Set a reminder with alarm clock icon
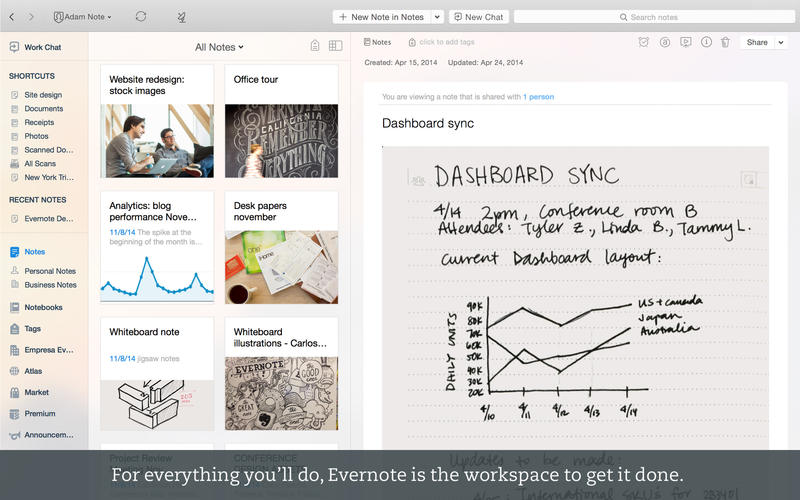This screenshot has height=500, width=800. click(643, 42)
